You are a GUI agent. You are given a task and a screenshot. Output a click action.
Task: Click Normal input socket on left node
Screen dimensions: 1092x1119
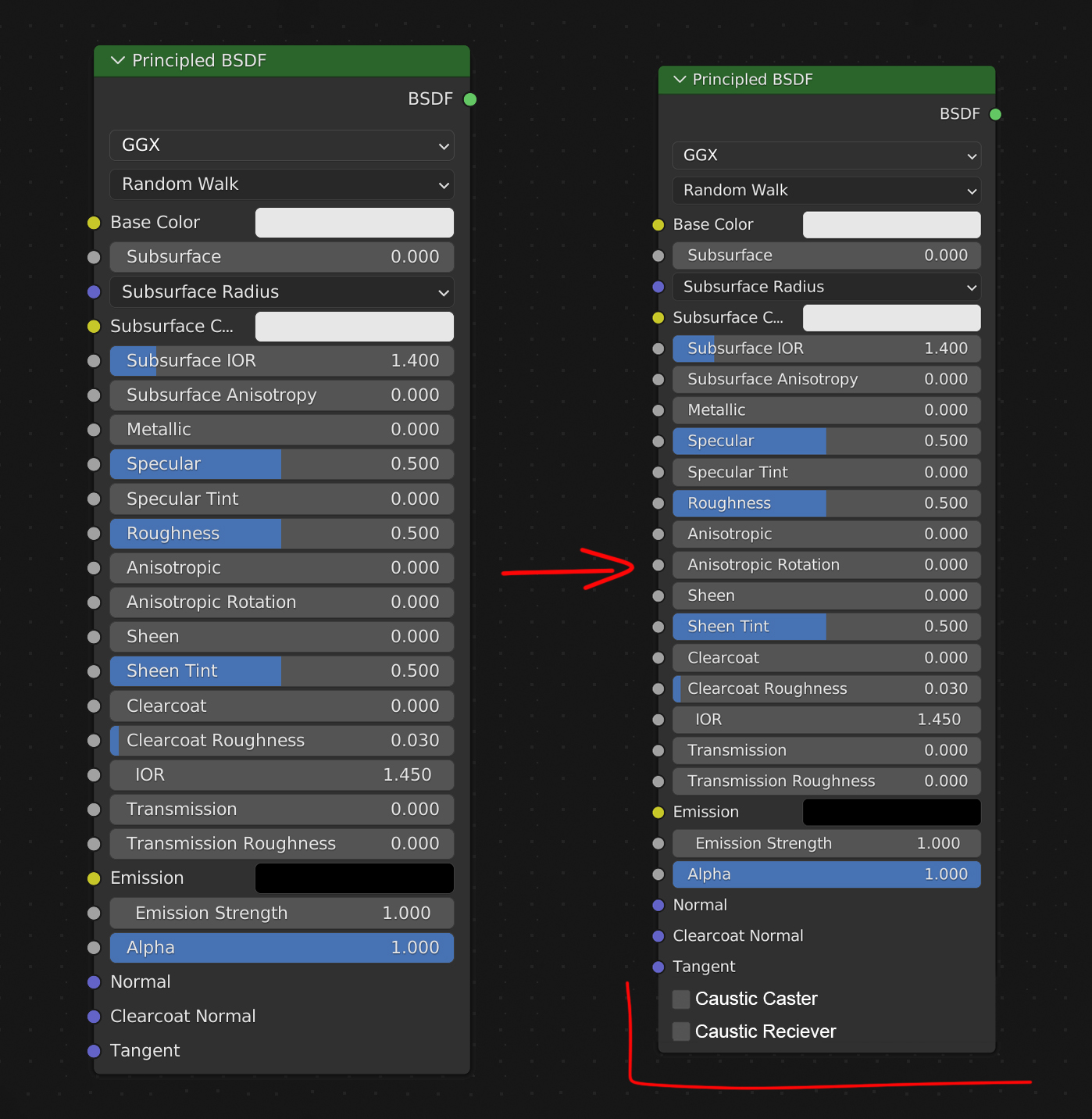pyautogui.click(x=94, y=982)
